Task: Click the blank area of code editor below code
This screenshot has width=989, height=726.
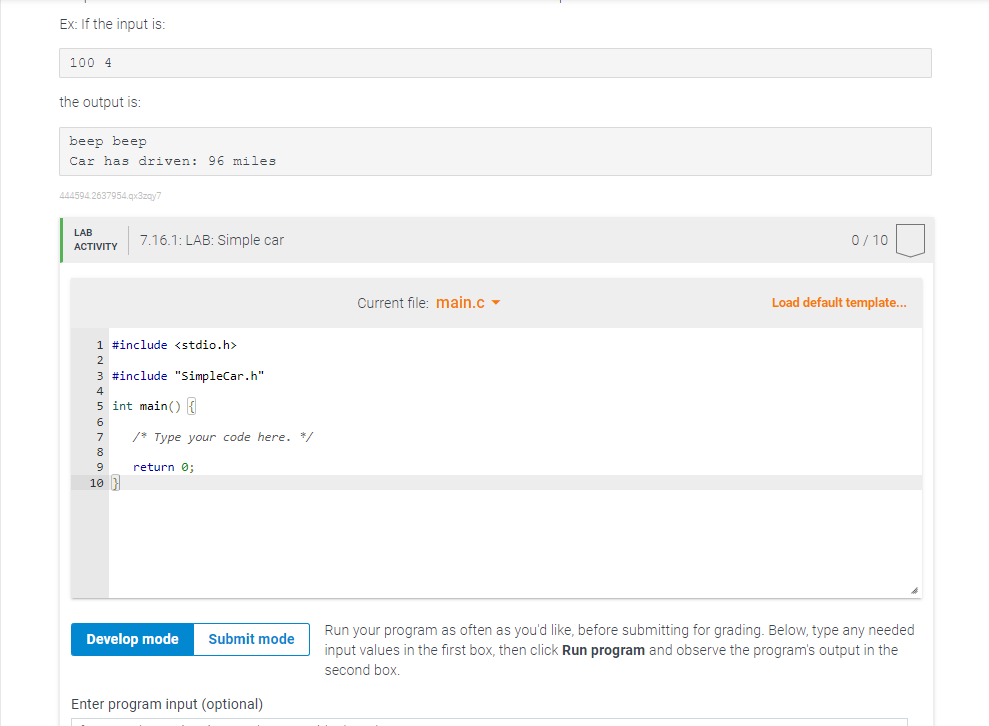Action: tap(515, 544)
